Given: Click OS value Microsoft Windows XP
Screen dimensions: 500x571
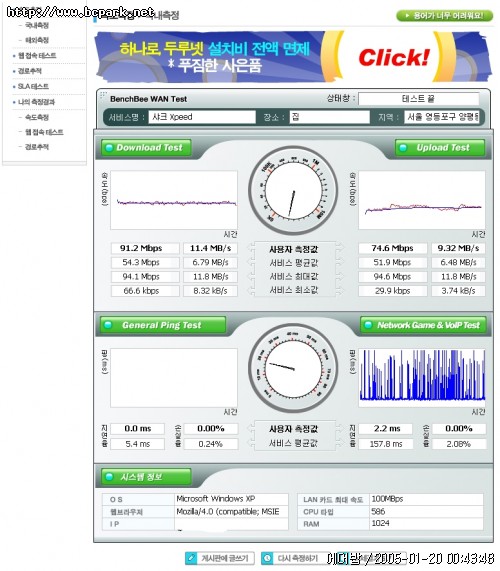Looking at the screenshot, I should click(232, 499).
